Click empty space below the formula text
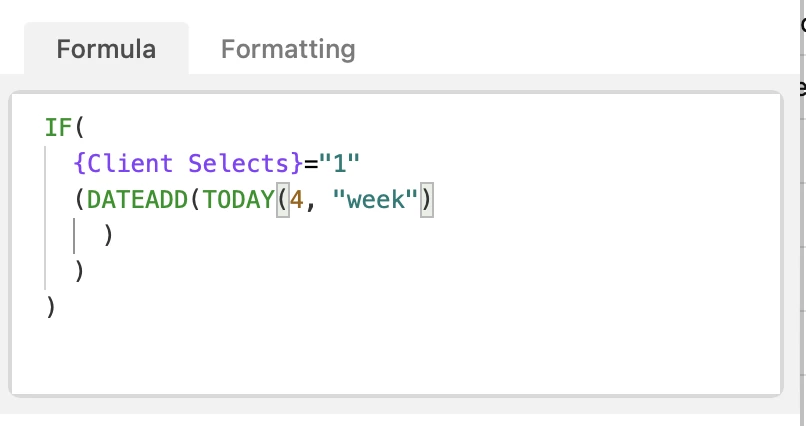This screenshot has height=426, width=806. click(x=396, y=357)
